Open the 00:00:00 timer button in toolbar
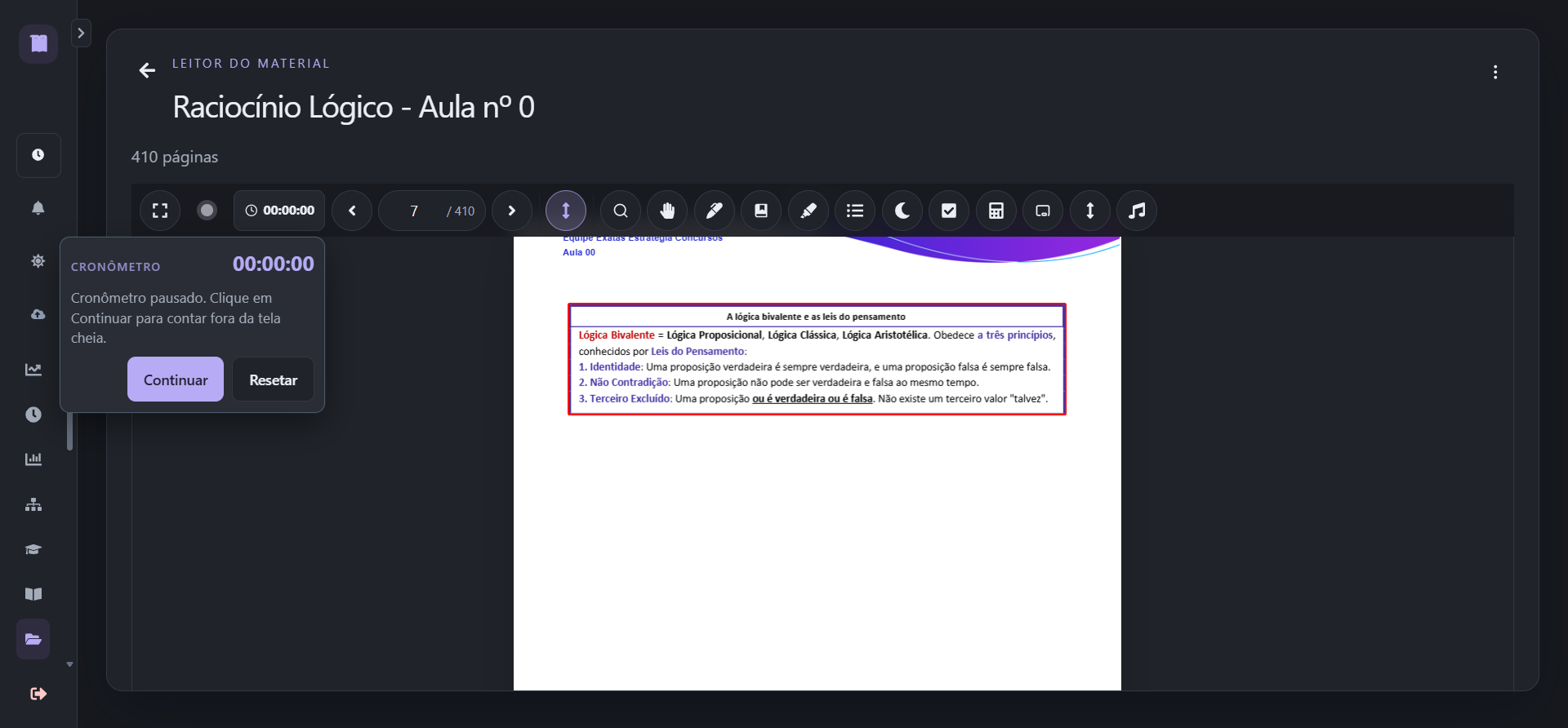This screenshot has height=728, width=1568. pos(279,211)
